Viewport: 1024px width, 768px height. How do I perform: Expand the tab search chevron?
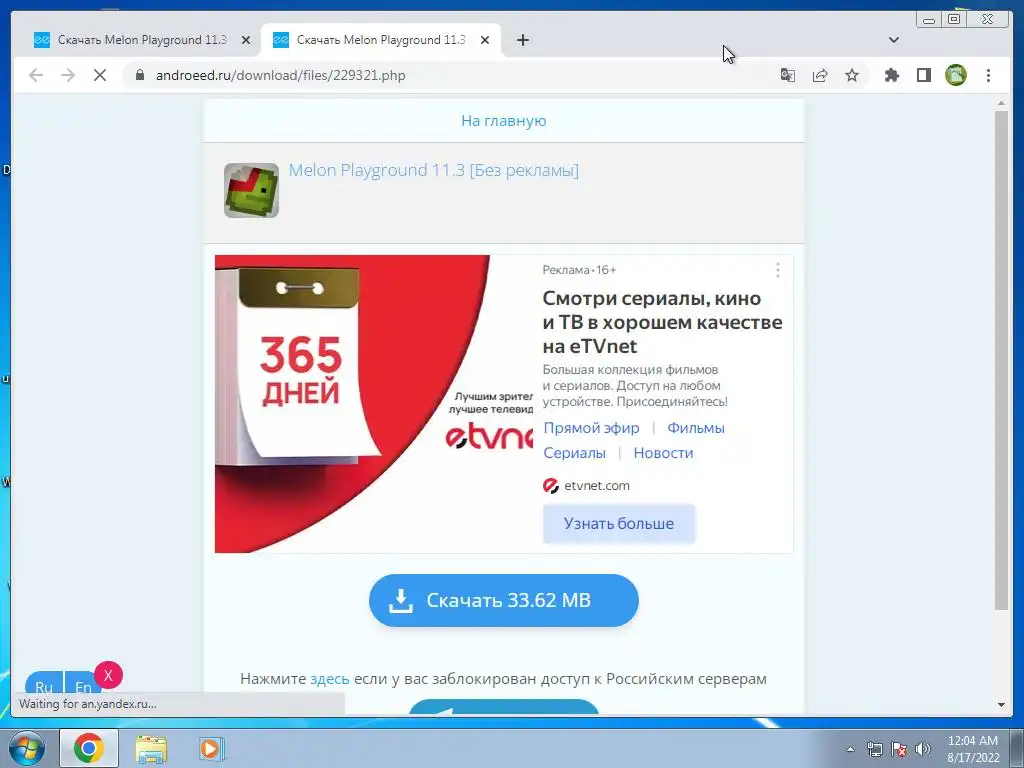(x=894, y=40)
